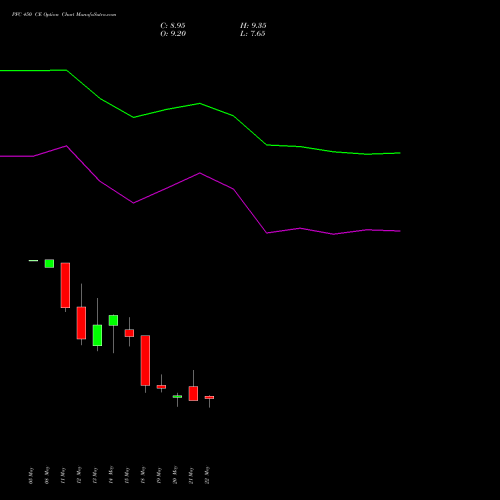Select the '13 May' date label
This screenshot has height=500, width=500.
click(95, 475)
